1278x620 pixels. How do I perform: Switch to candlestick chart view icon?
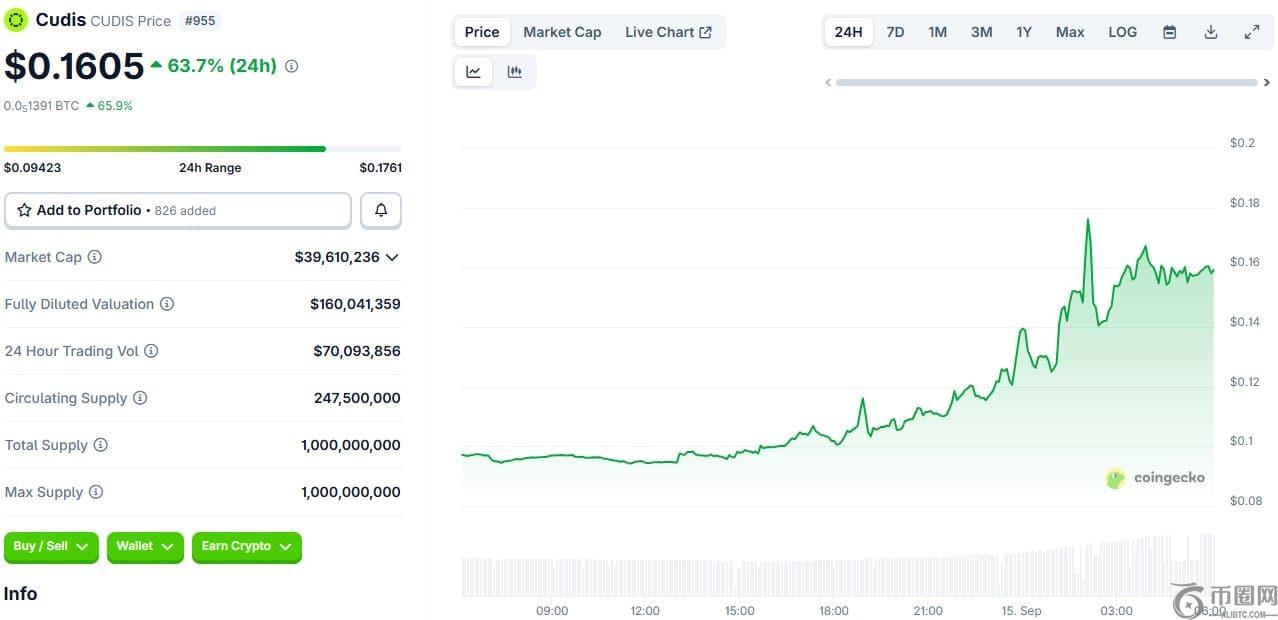pos(514,72)
